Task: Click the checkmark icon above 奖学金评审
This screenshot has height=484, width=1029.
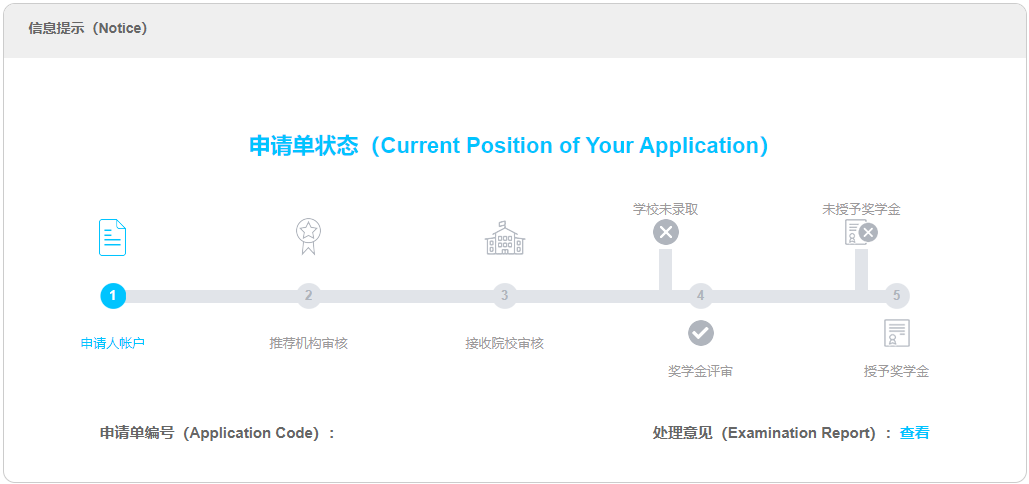Action: point(701,333)
